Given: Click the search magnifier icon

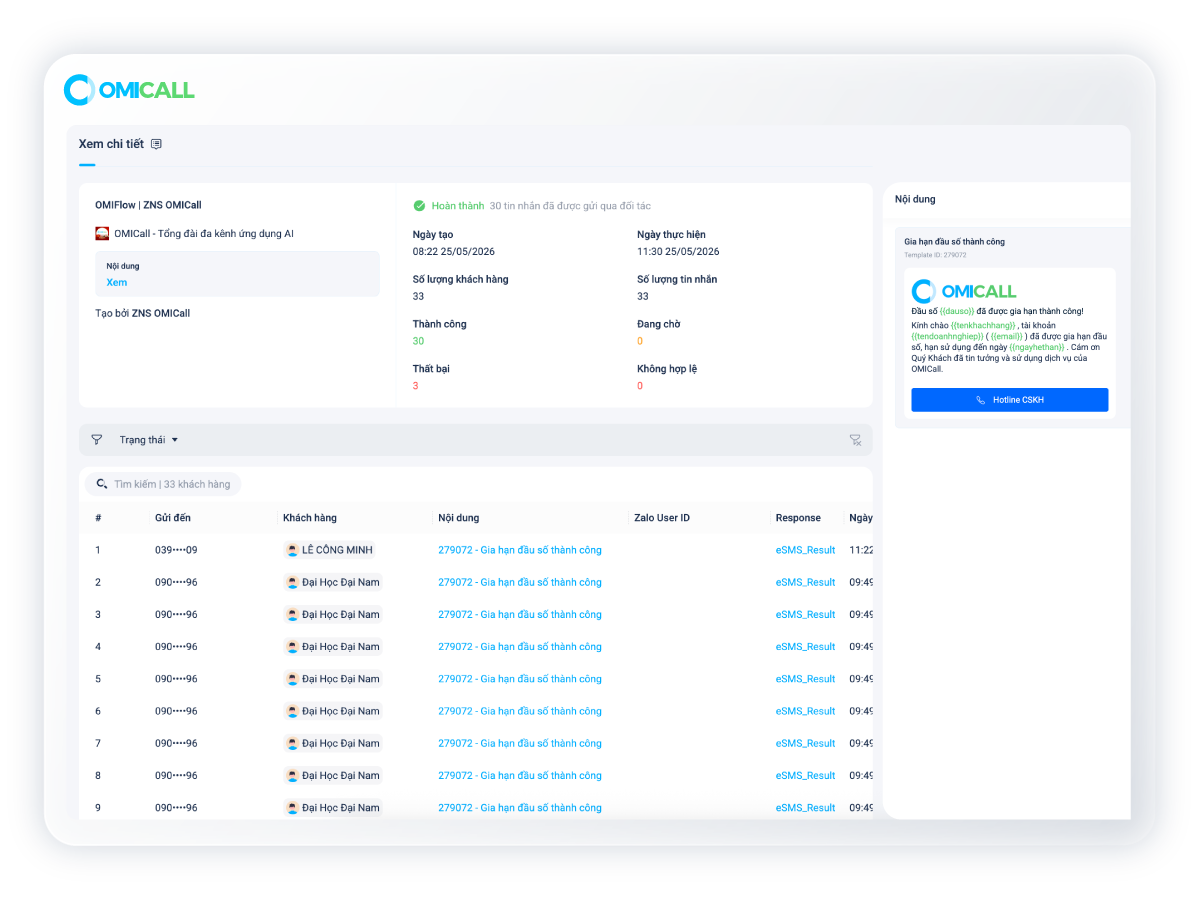Looking at the screenshot, I should click(102, 484).
